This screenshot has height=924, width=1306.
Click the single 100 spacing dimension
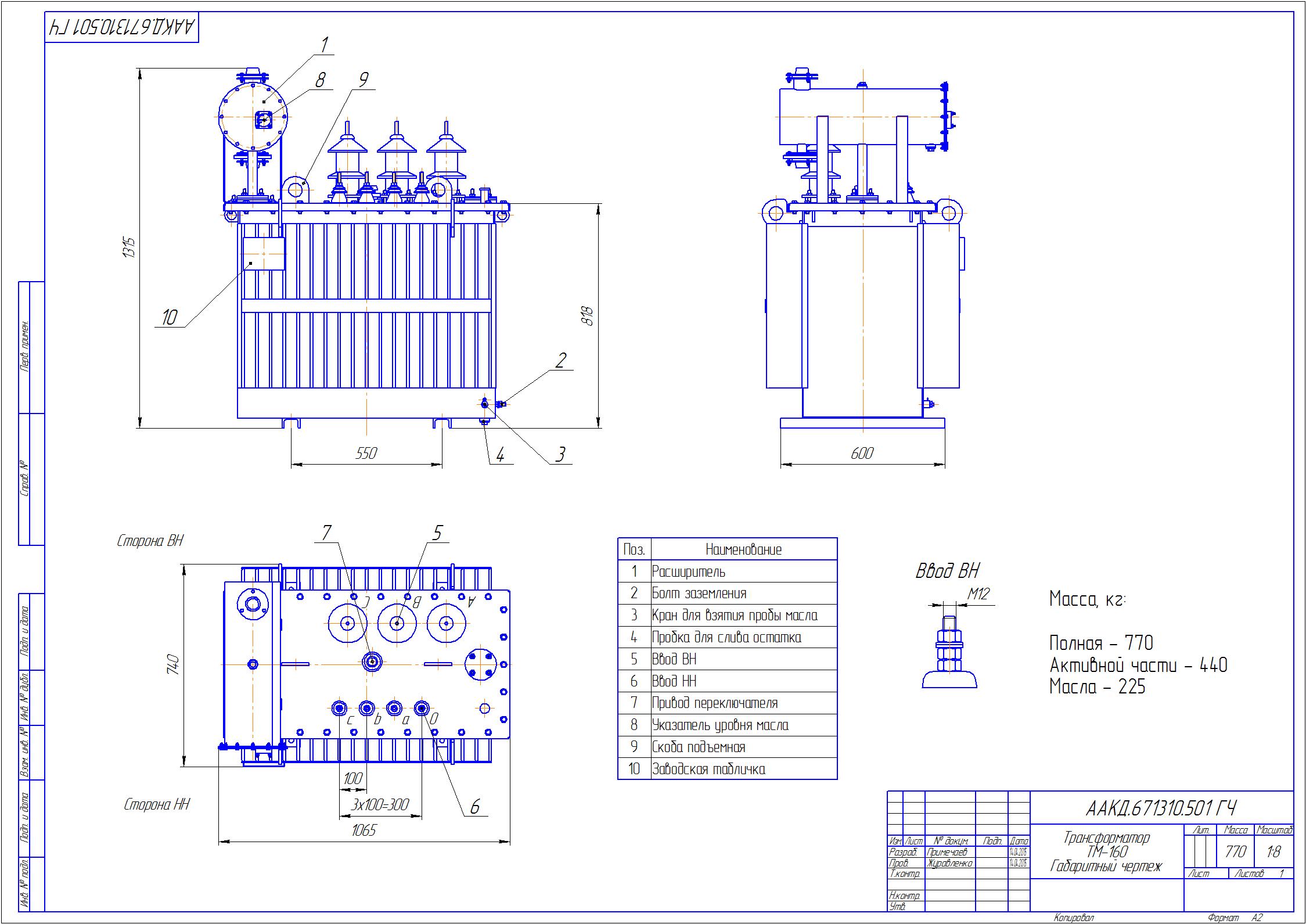click(352, 779)
